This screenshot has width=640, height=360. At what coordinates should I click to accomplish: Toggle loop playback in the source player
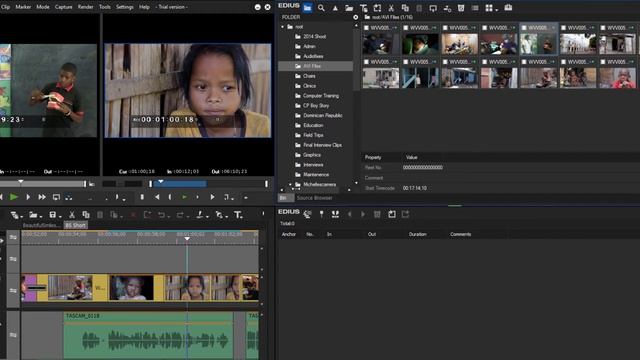pyautogui.click(x=56, y=197)
